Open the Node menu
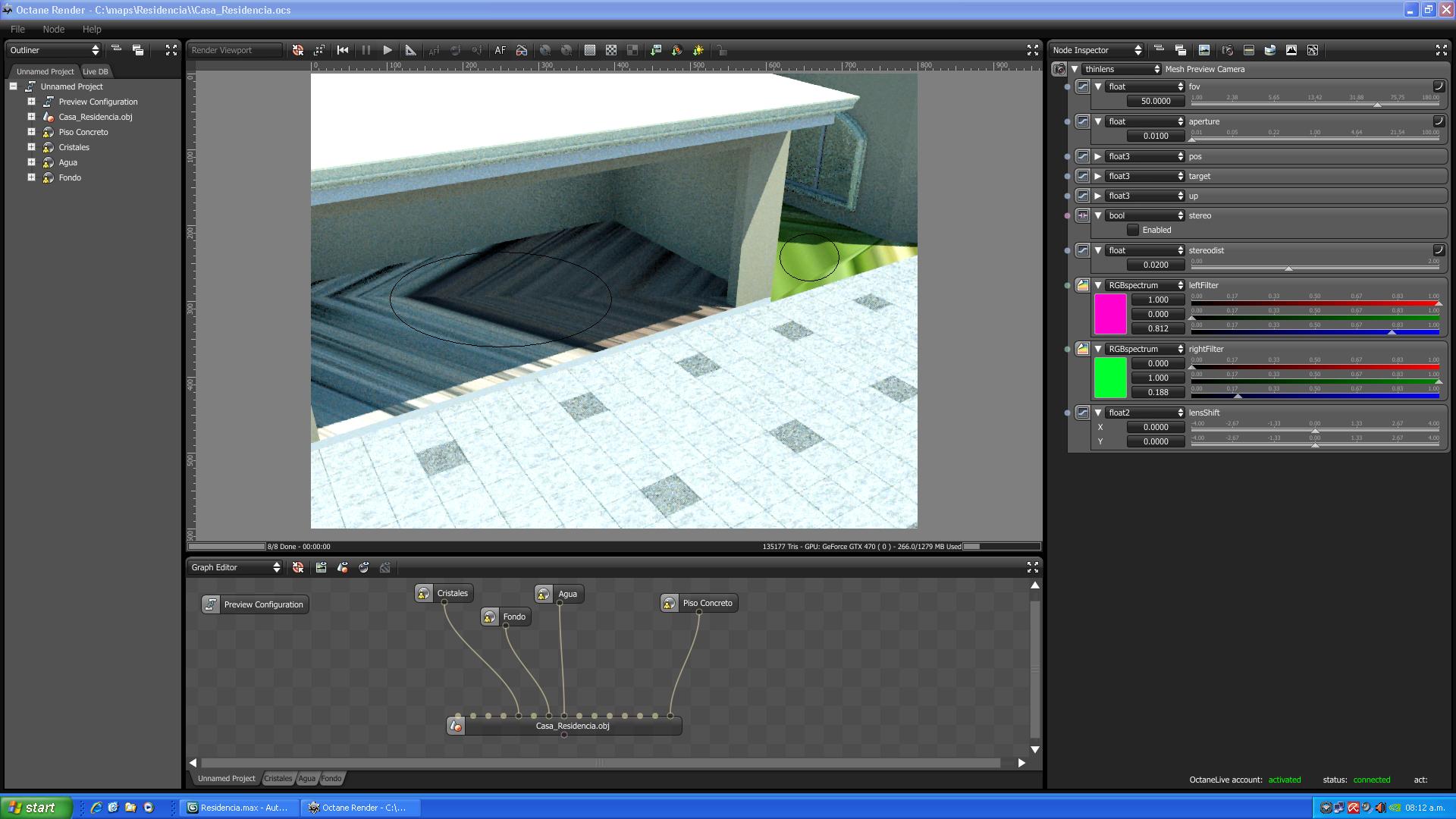Screen dimensions: 1456x819 (53, 29)
